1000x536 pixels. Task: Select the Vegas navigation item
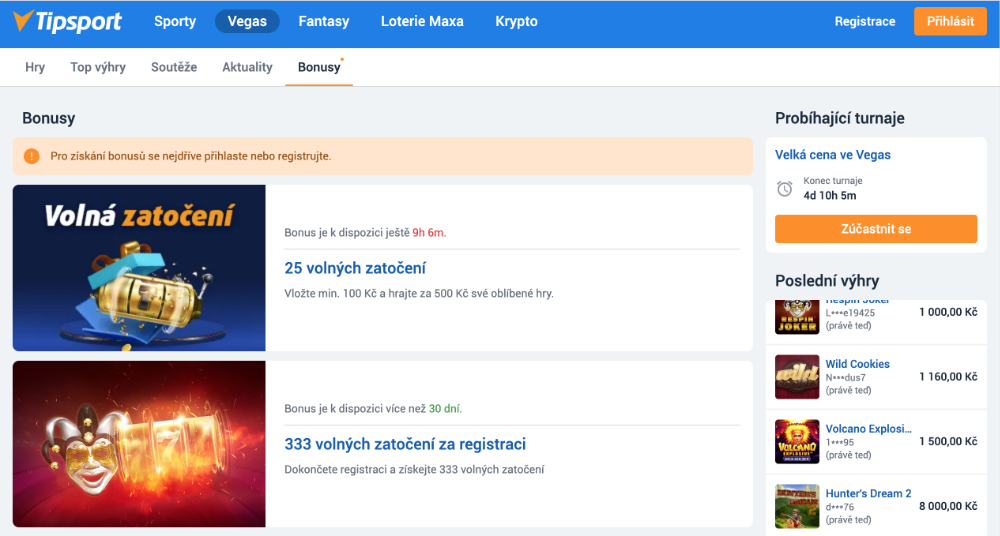(x=247, y=21)
